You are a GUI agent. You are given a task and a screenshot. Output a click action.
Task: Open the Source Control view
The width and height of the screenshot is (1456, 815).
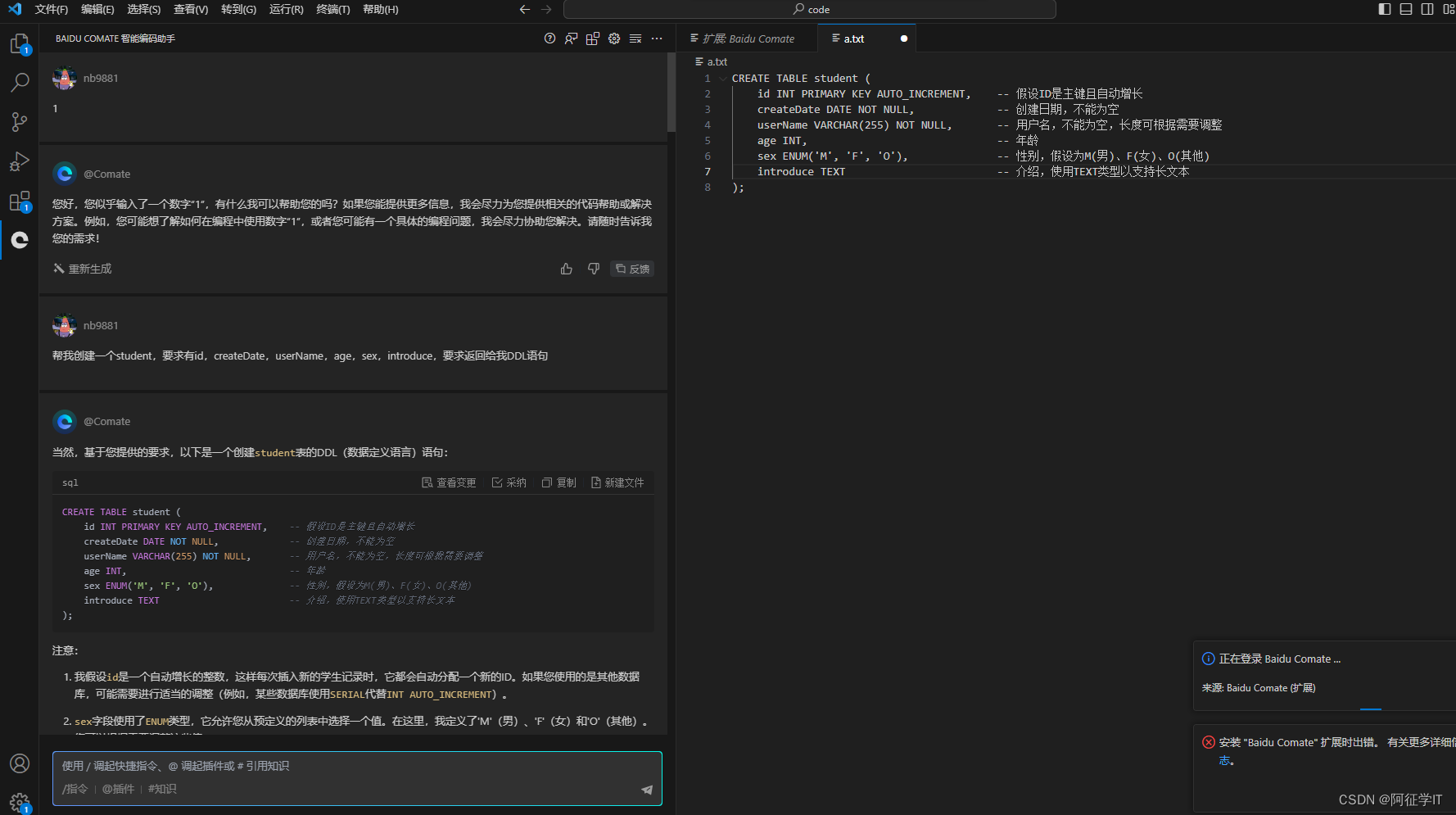[x=20, y=122]
